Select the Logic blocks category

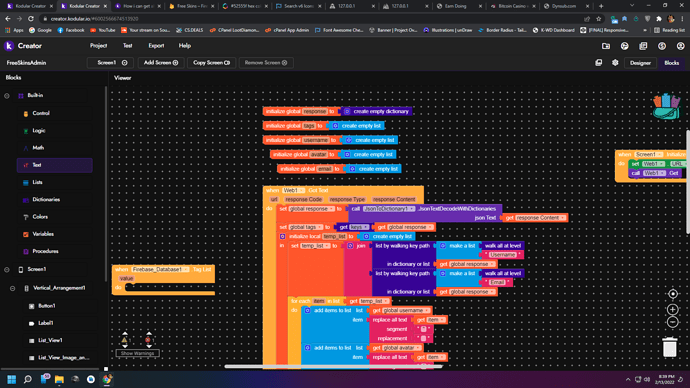coord(55,131)
